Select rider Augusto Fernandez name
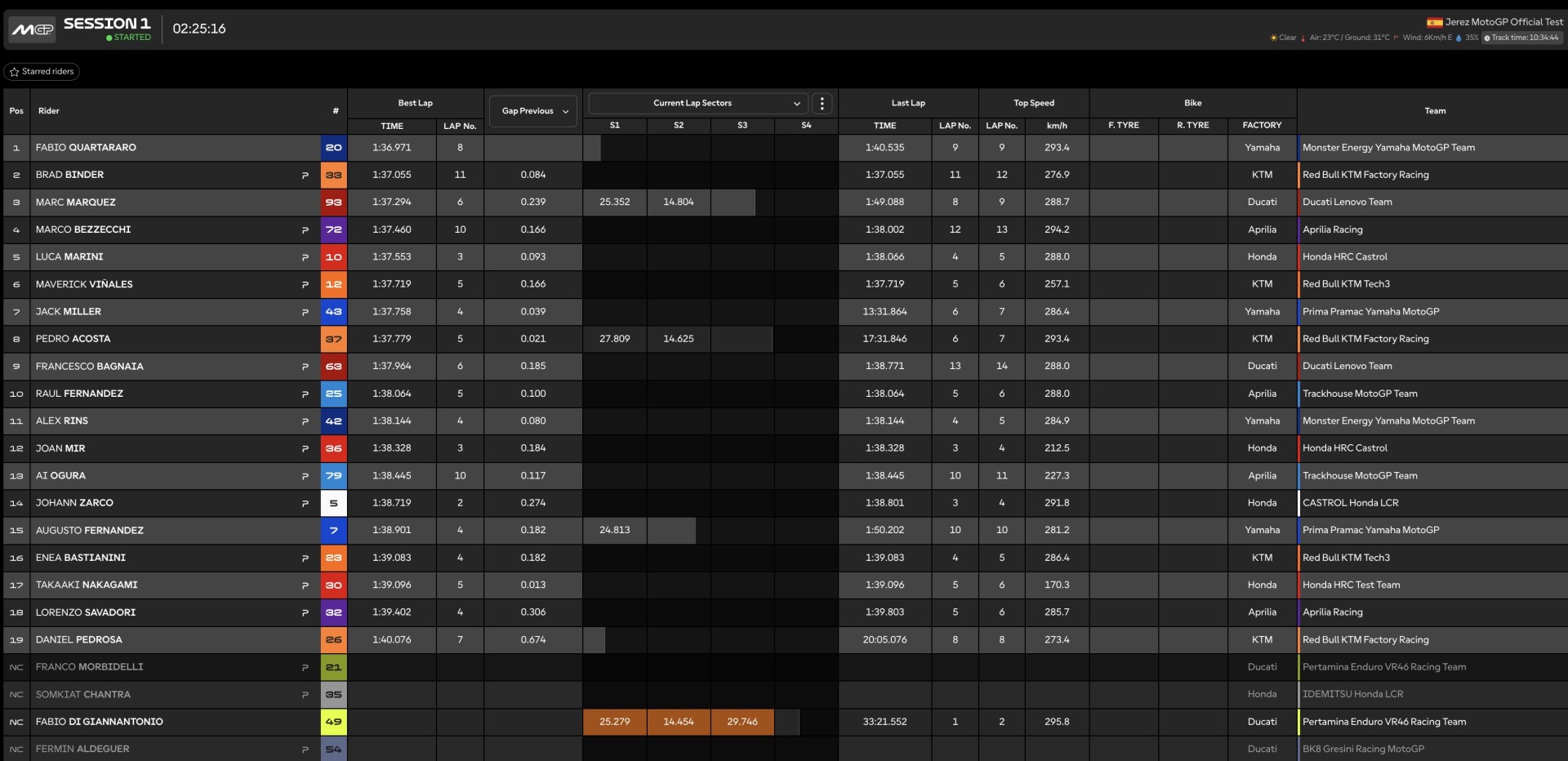The height and width of the screenshot is (761, 1568). (x=90, y=531)
